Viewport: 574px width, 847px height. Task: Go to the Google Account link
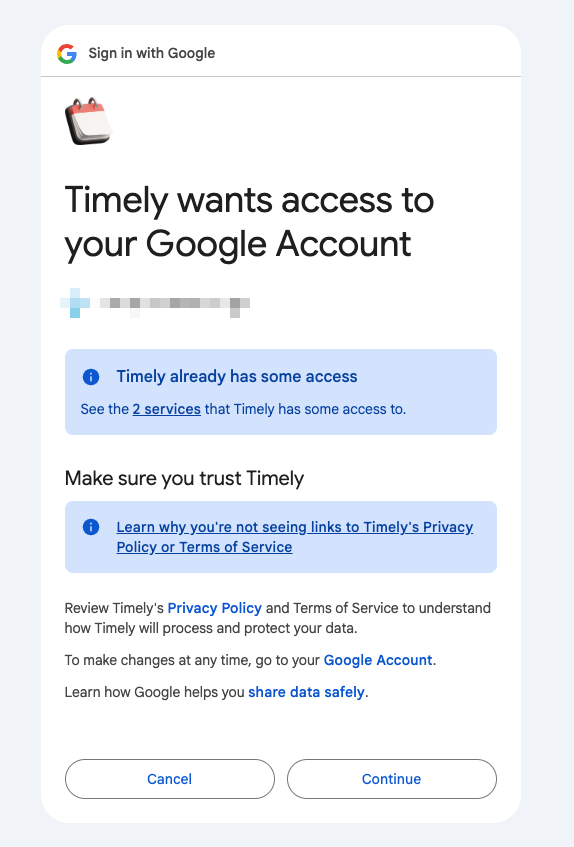tap(378, 660)
